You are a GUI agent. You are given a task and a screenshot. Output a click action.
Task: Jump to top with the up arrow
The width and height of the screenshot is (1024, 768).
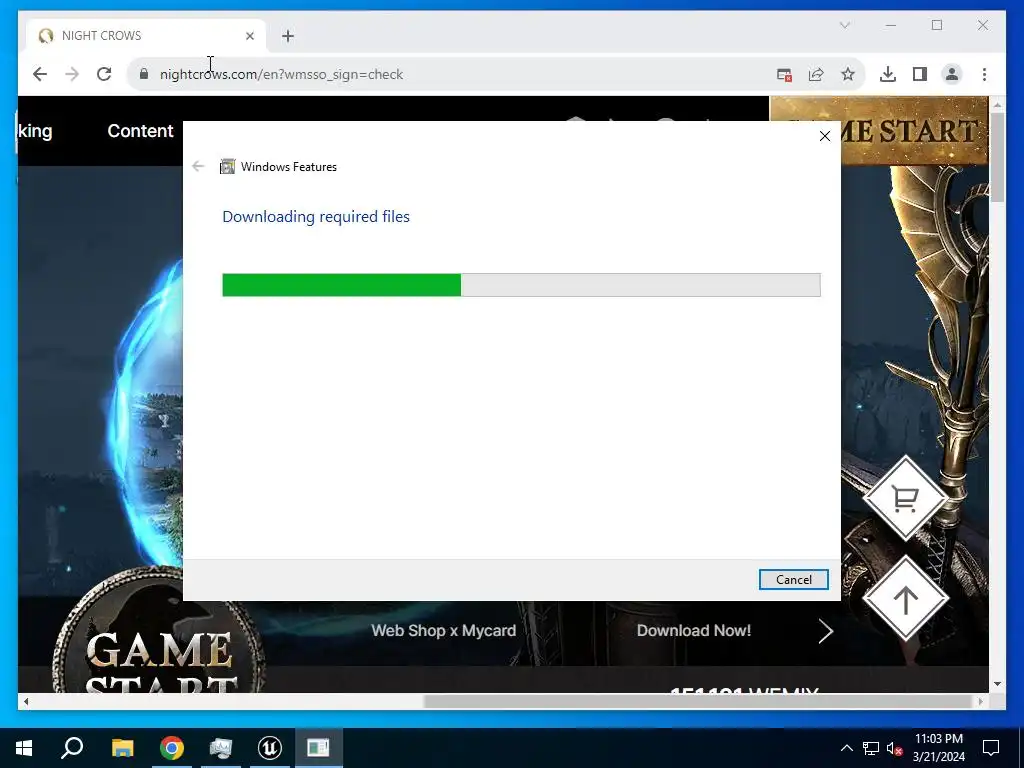pyautogui.click(x=905, y=599)
